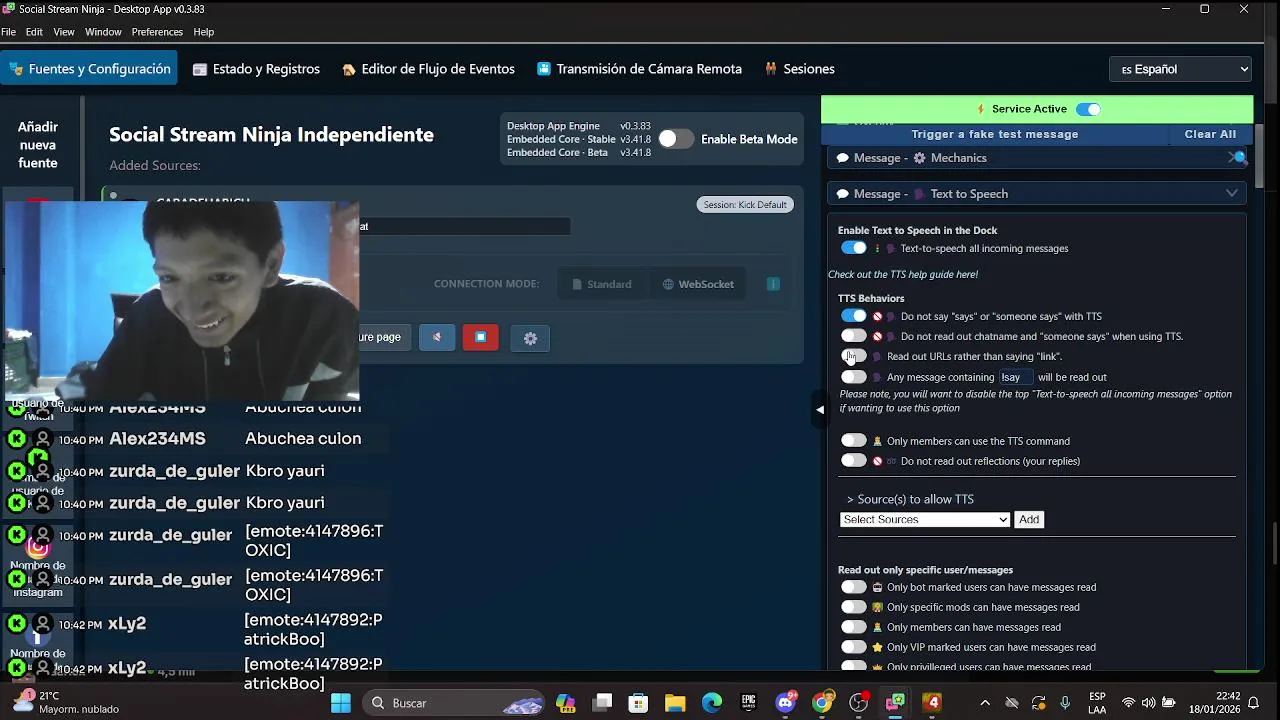
Task: Open Google Chrome from taskbar
Action: [822, 703]
